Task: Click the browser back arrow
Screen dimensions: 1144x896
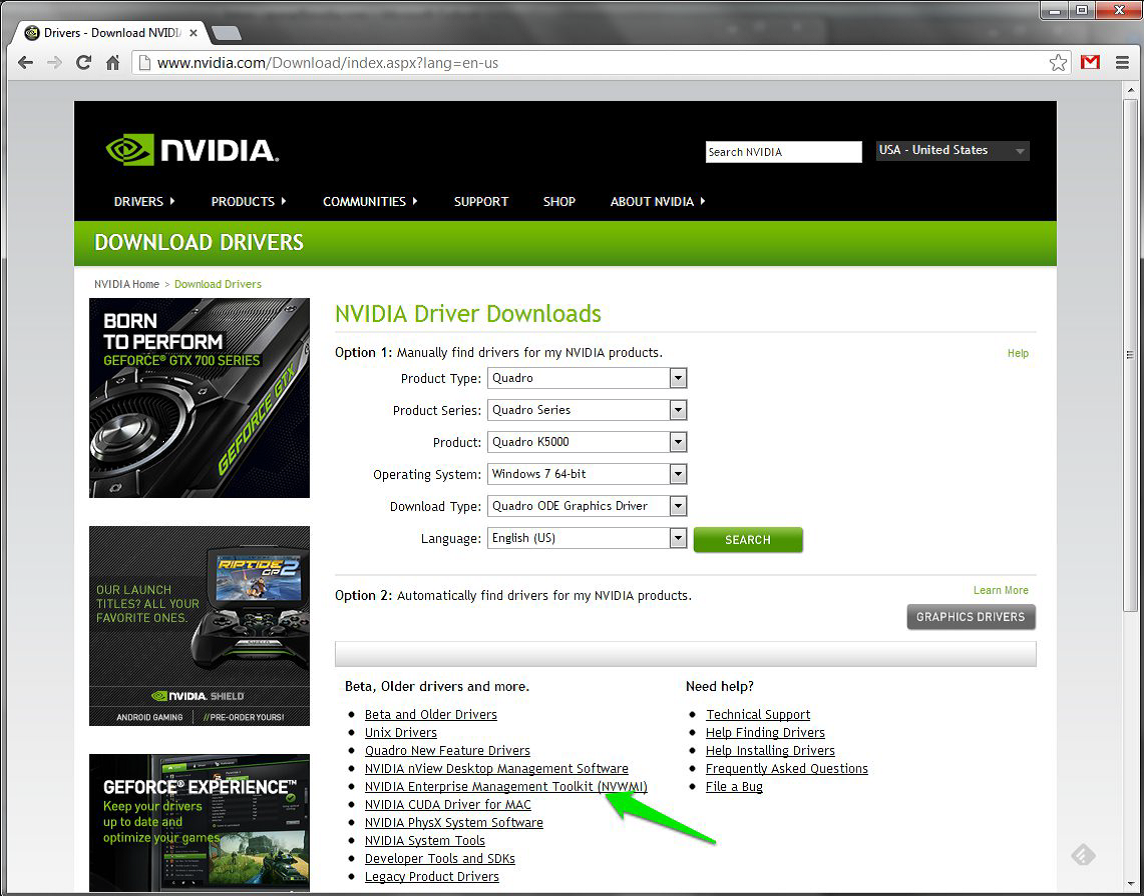Action: [x=26, y=63]
